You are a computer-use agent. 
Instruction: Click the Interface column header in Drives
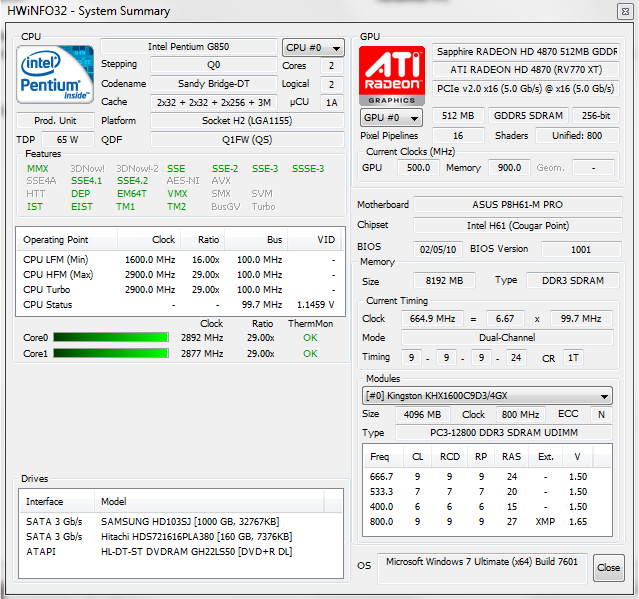coord(57,501)
